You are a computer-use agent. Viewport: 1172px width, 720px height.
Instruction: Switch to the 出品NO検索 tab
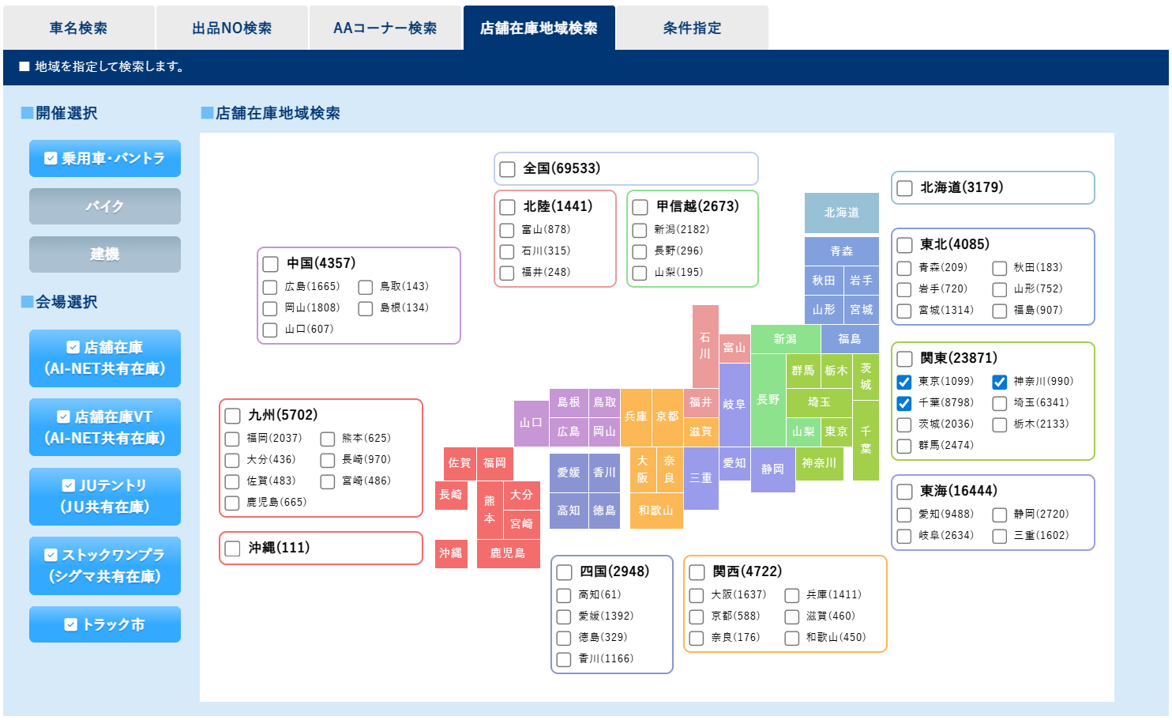231,28
